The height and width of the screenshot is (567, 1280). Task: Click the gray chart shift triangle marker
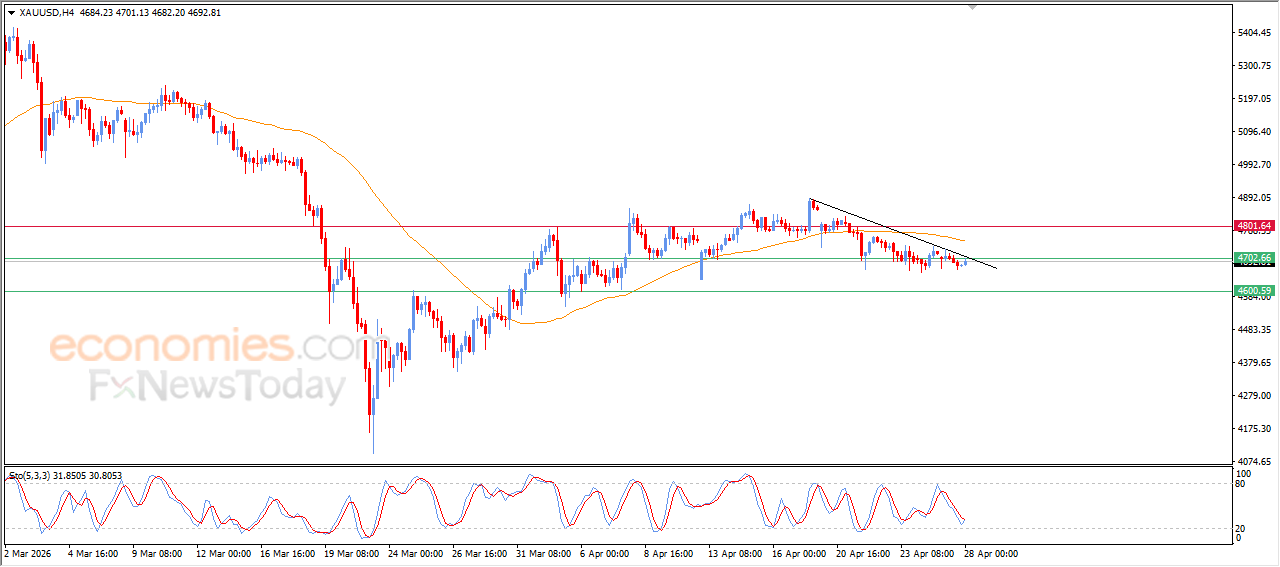click(972, 7)
